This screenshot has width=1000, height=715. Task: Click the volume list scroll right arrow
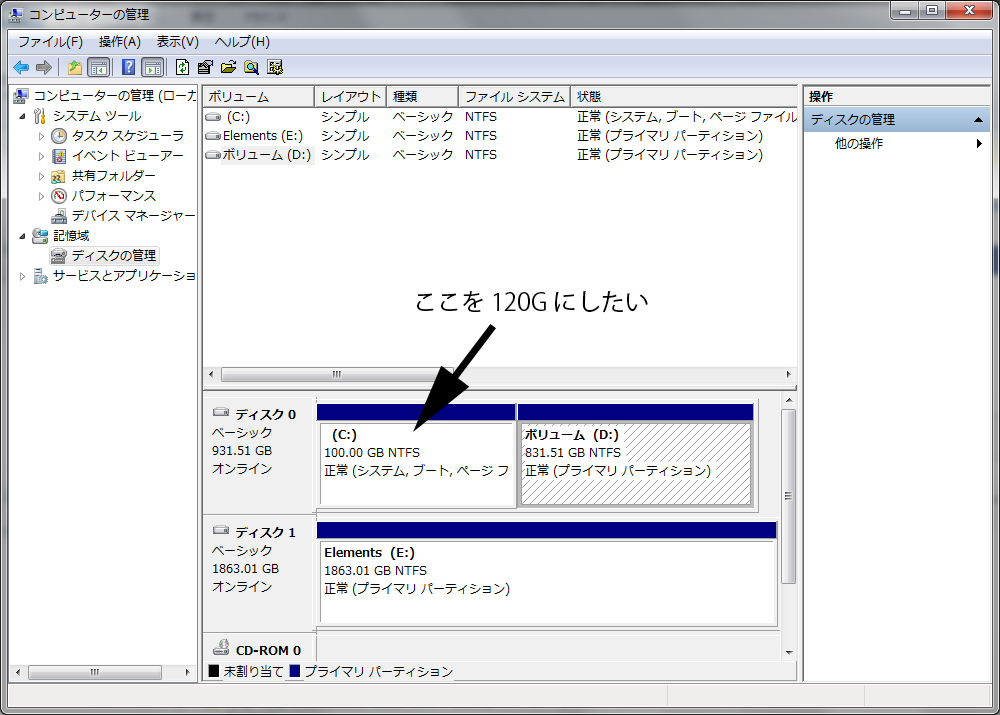click(788, 374)
